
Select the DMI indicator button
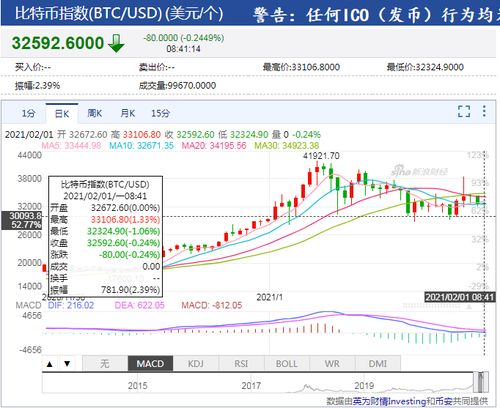click(378, 363)
